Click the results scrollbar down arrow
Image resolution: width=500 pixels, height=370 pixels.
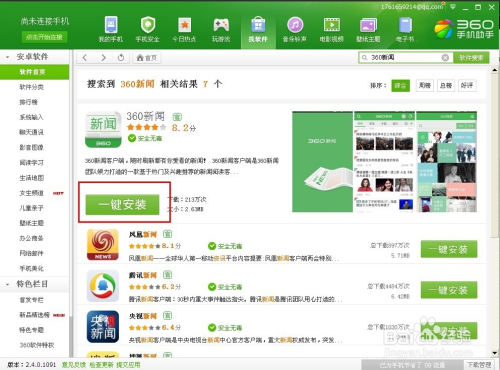pos(495,353)
